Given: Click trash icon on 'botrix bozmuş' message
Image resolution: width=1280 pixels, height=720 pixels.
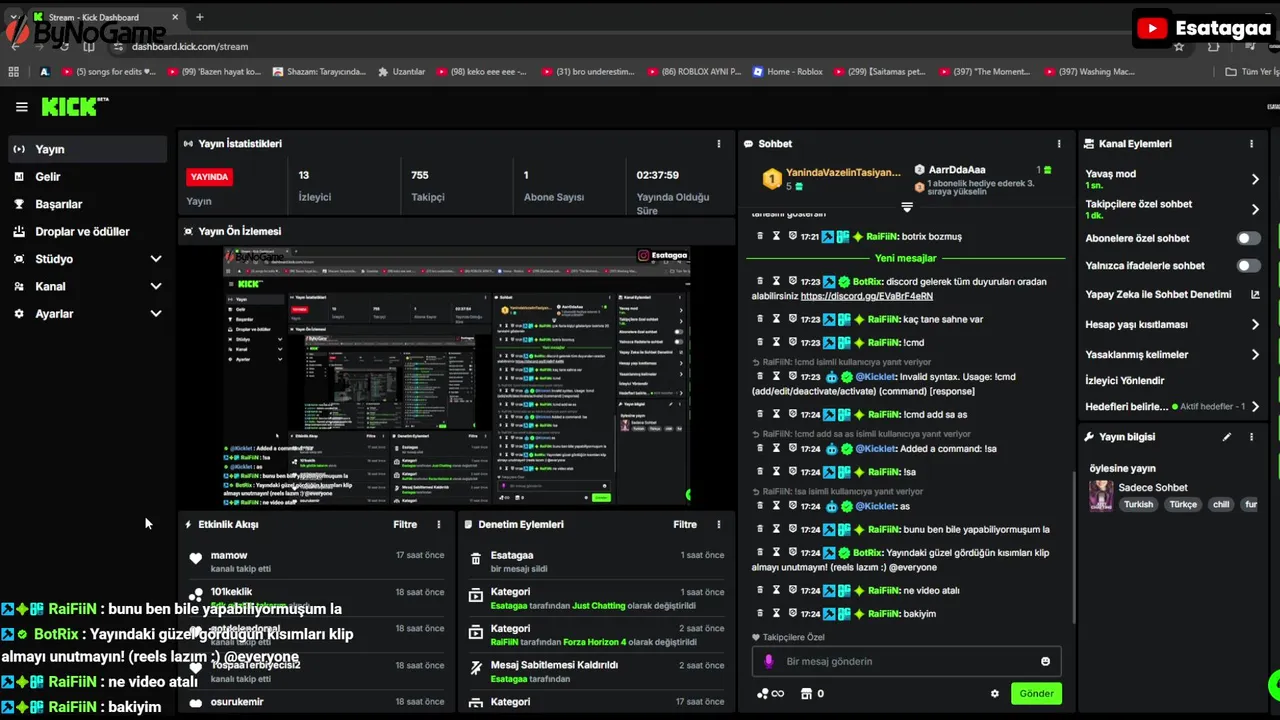Looking at the screenshot, I should pyautogui.click(x=760, y=237).
